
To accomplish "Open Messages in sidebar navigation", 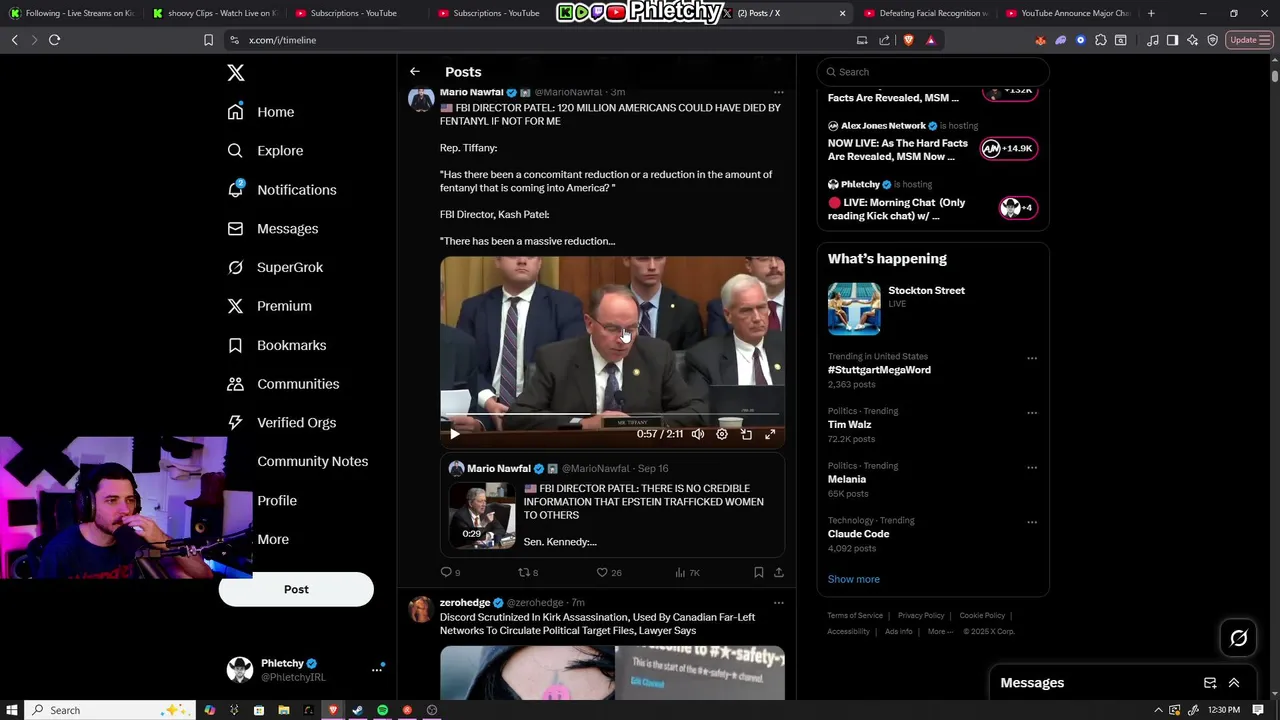I will 273,229.
